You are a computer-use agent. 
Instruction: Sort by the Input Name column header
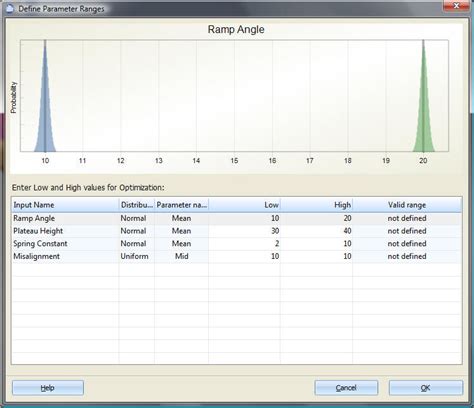click(65, 205)
